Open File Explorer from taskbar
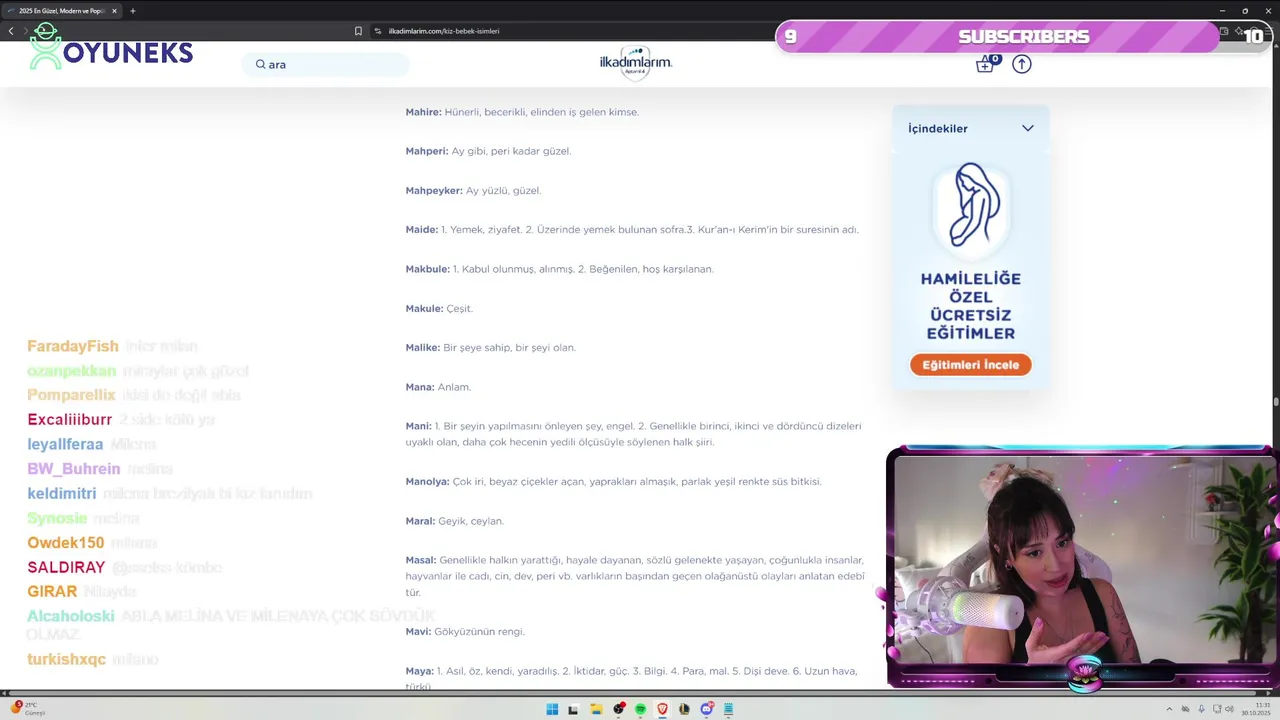1280x720 pixels. pos(596,709)
